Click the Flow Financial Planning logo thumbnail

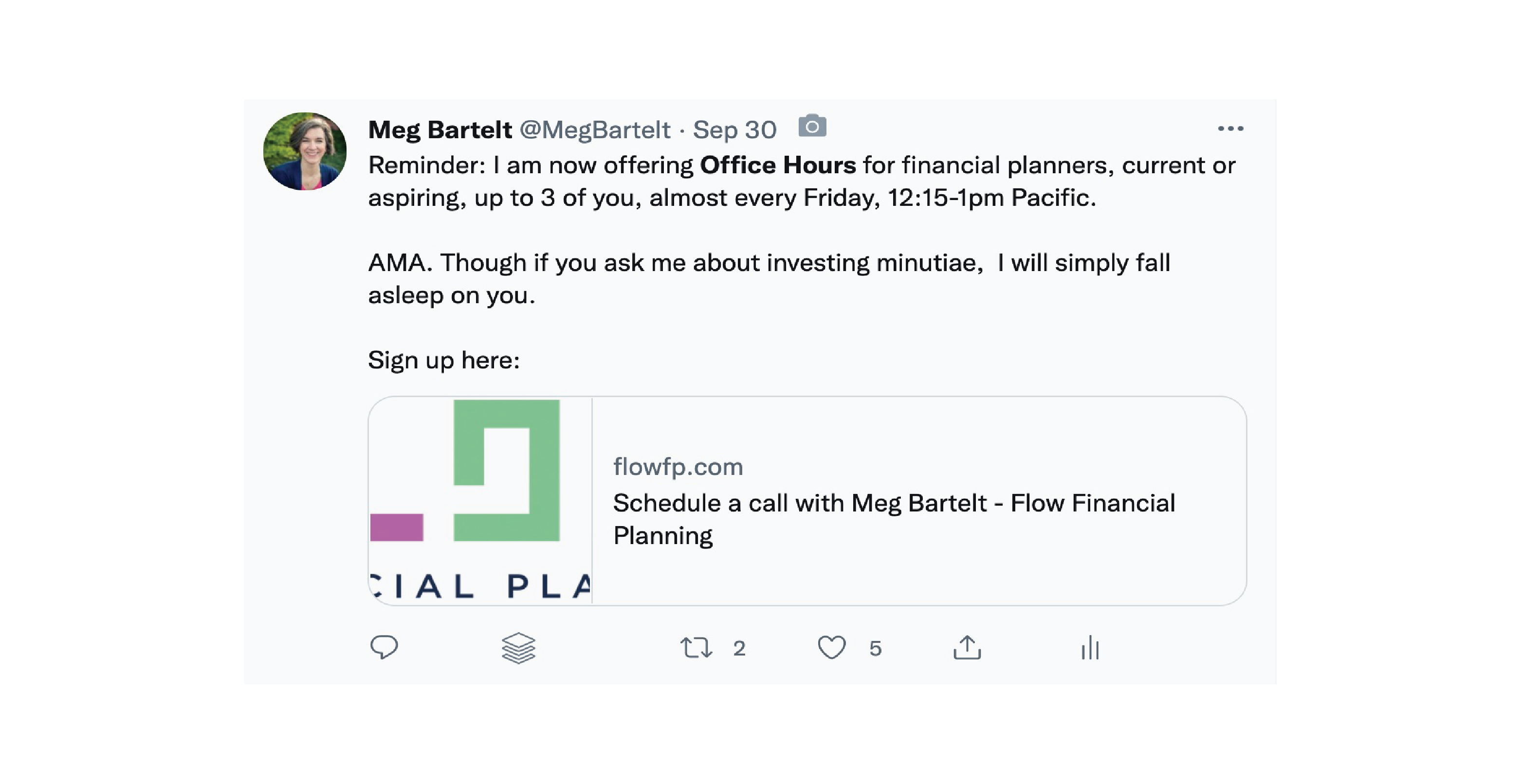click(x=480, y=501)
